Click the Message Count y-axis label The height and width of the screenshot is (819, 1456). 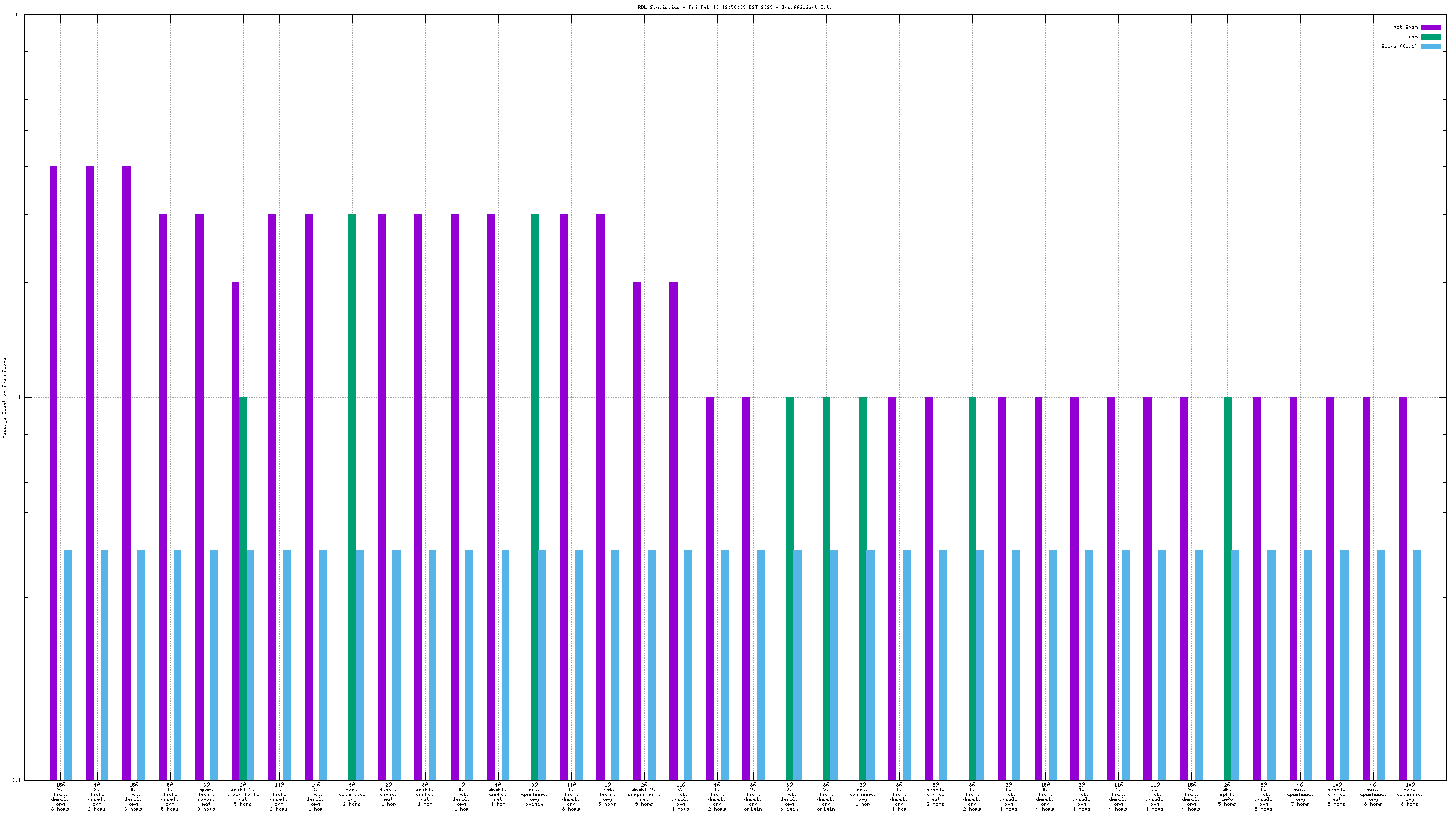click(x=5, y=398)
